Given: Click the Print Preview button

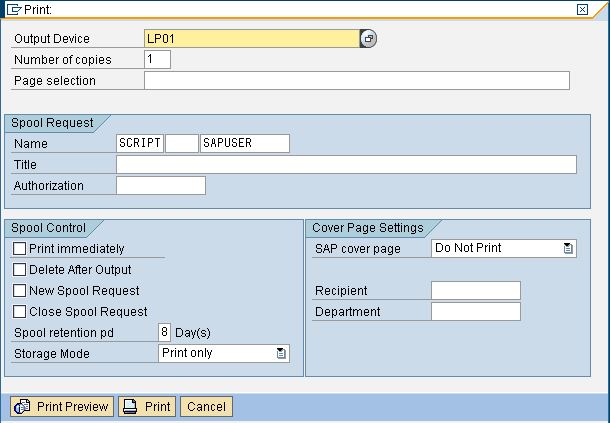Looking at the screenshot, I should click(62, 407).
